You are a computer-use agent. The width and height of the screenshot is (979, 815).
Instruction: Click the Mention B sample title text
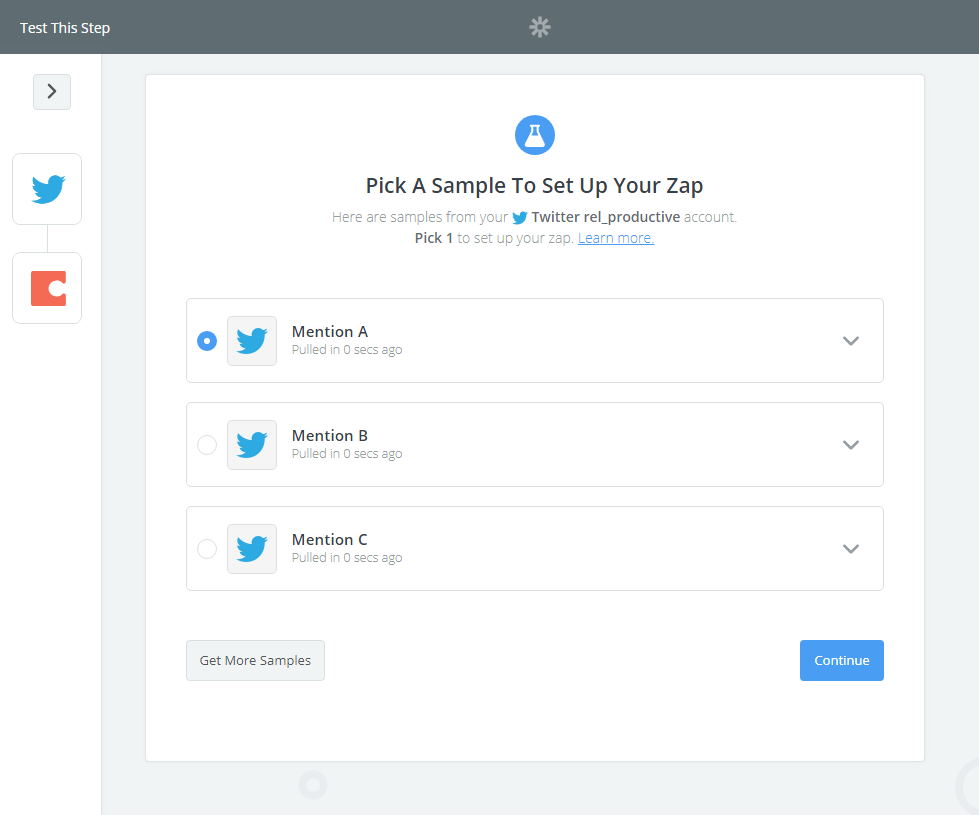tap(330, 436)
